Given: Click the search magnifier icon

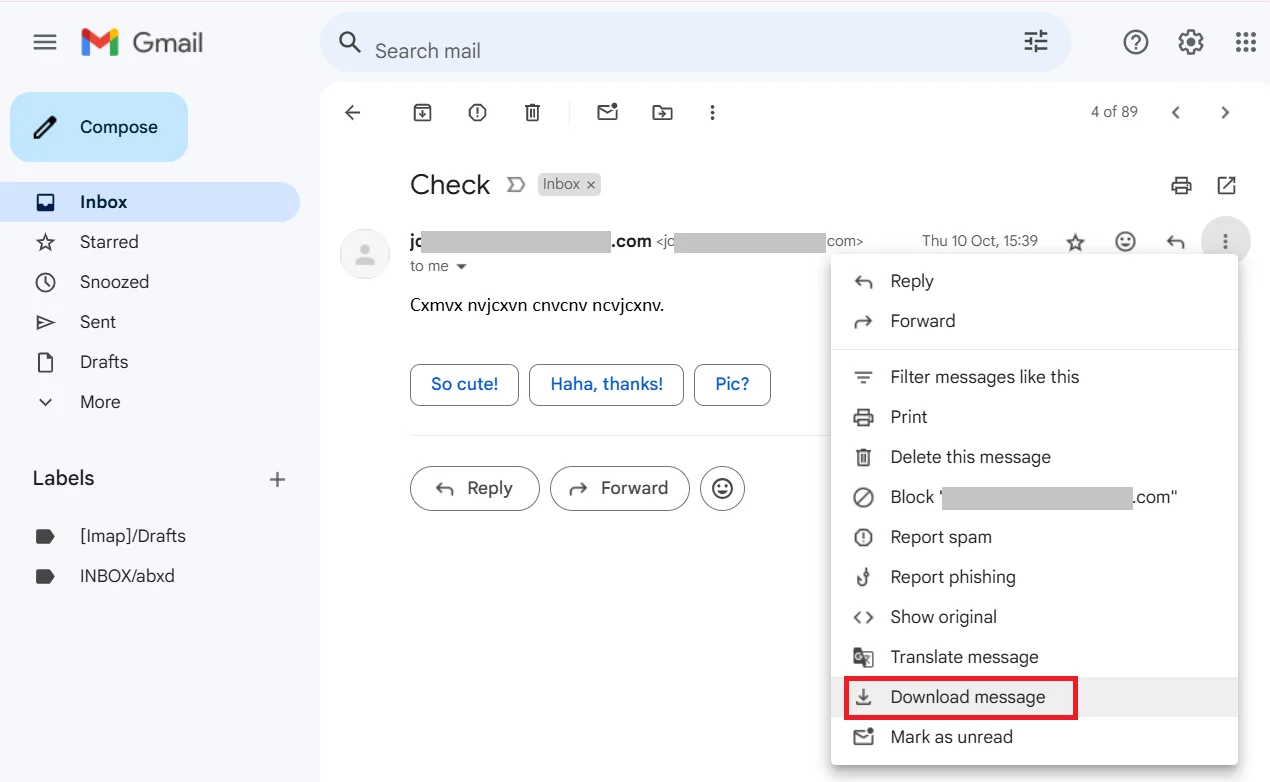Looking at the screenshot, I should [349, 42].
